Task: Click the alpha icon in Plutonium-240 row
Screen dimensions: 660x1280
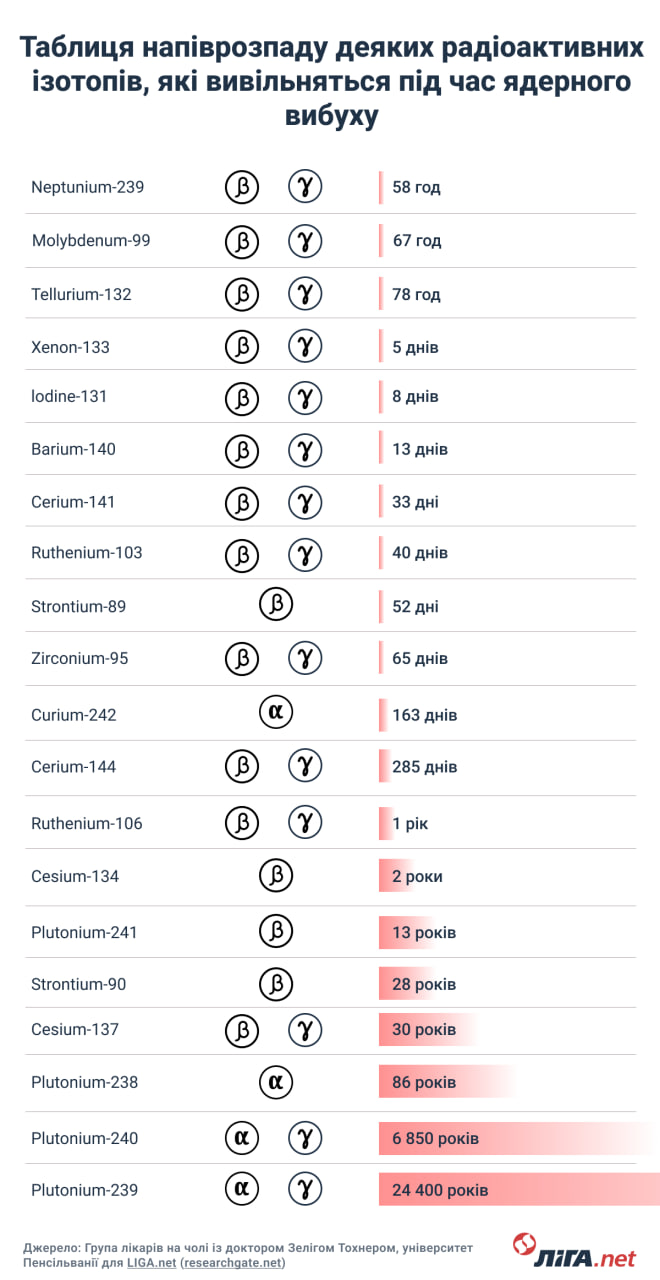Action: pyautogui.click(x=241, y=1137)
